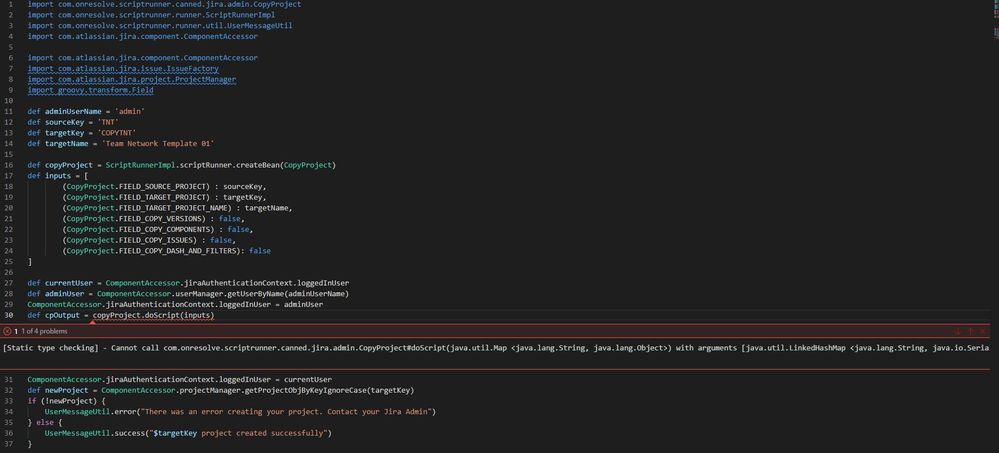The image size is (999, 453).
Task: Click FIELD_COPY_DASH_AND_FILTERS on line 24
Action: coord(177,251)
